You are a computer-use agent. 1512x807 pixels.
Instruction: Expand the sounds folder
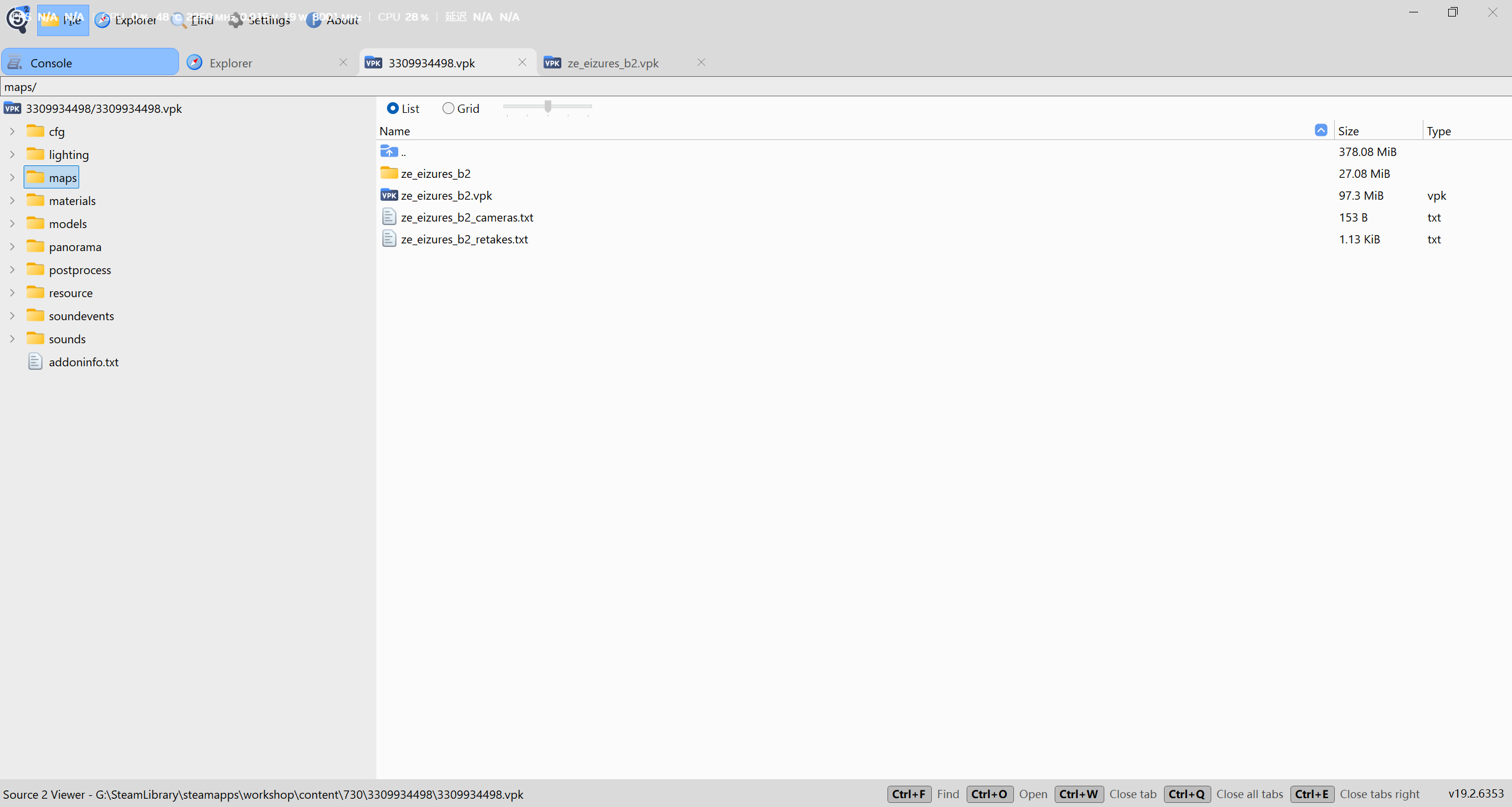[12, 339]
